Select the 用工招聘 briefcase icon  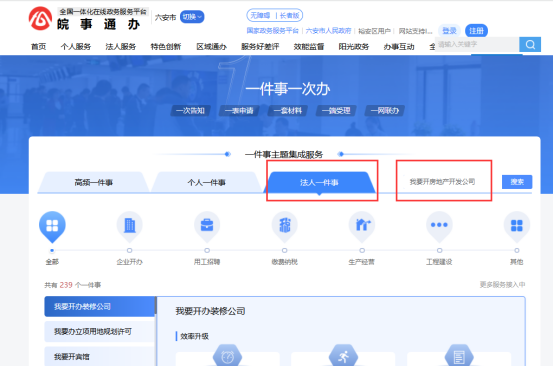click(207, 226)
